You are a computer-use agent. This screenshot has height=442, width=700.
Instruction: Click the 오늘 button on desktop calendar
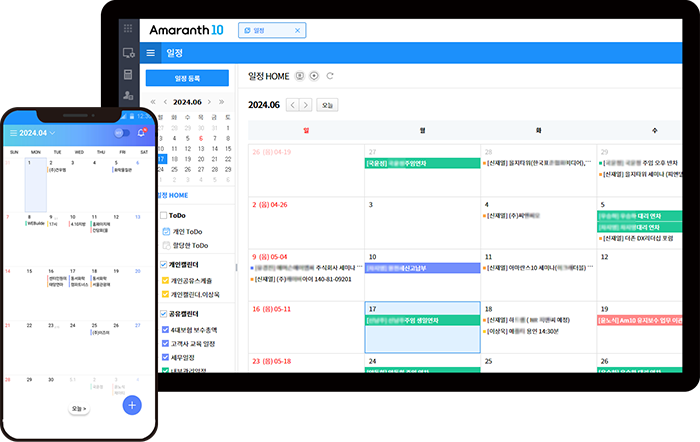click(x=327, y=105)
